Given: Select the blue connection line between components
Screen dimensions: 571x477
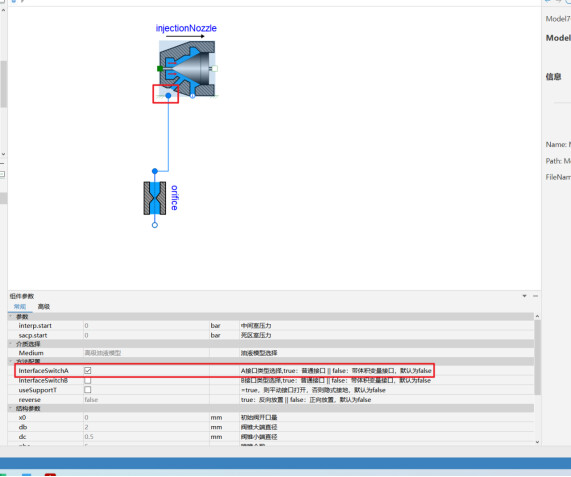Looking at the screenshot, I should (x=168, y=135).
